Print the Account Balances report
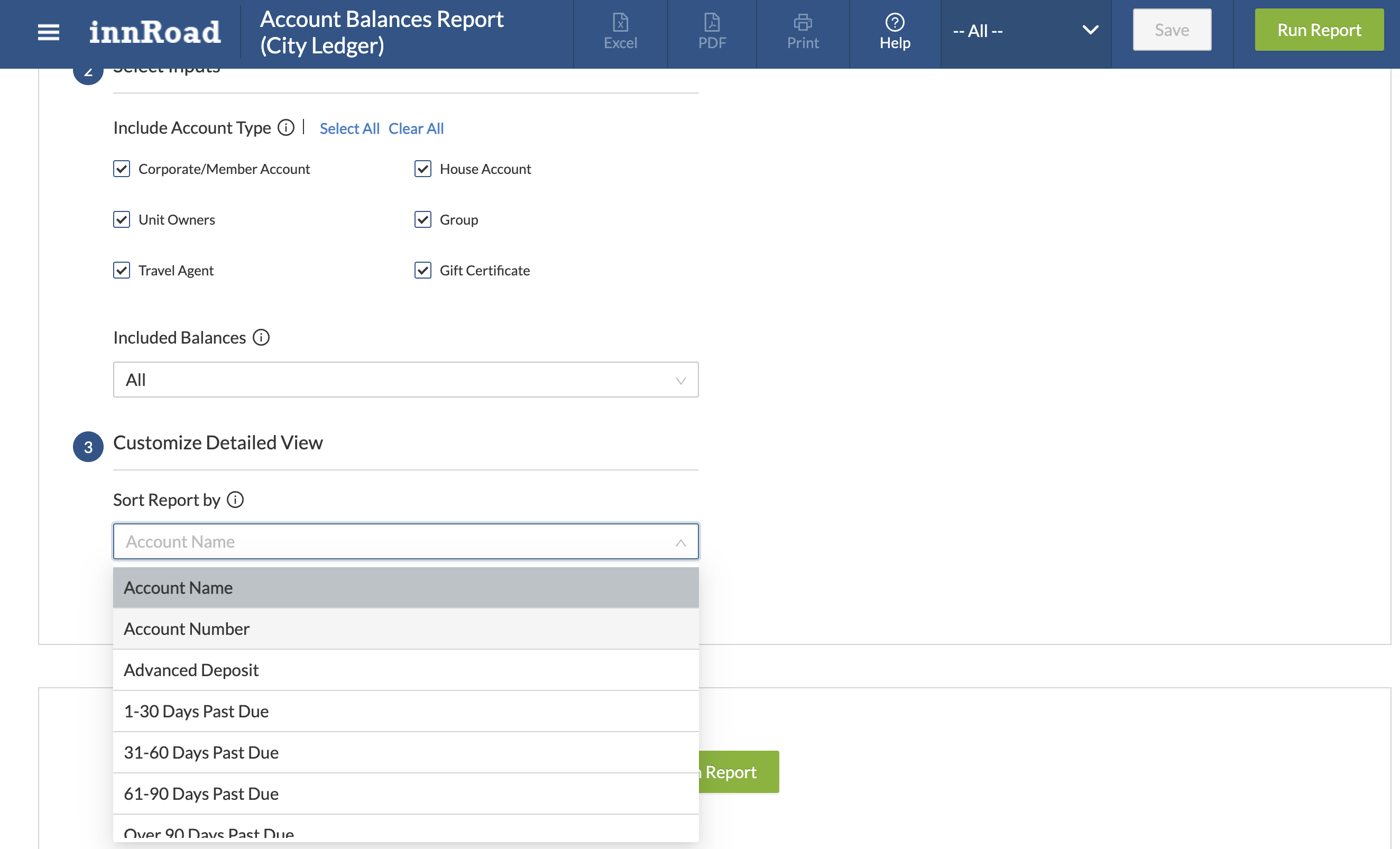The height and width of the screenshot is (849, 1400). pos(802,32)
